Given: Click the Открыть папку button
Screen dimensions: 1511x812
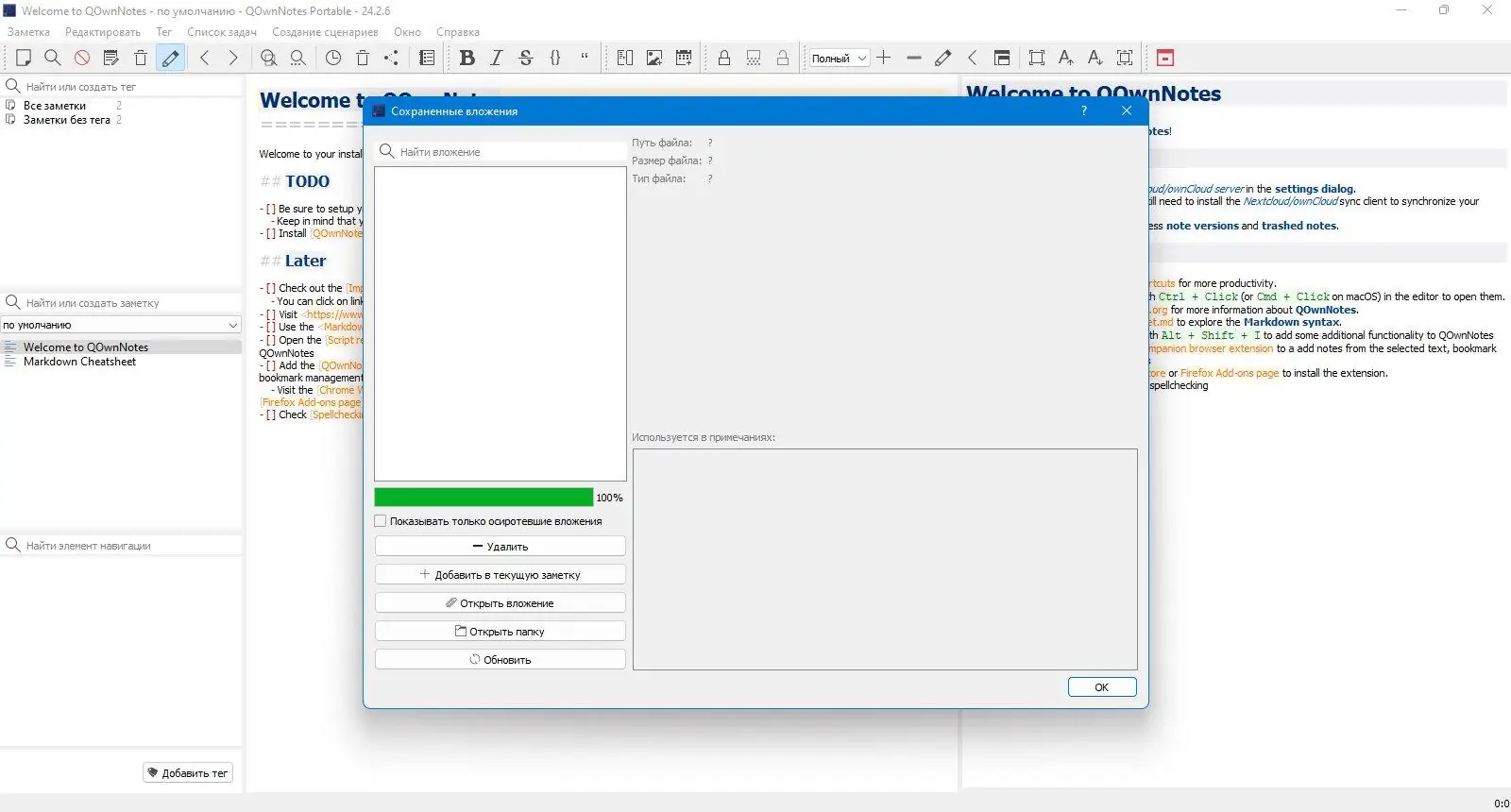Looking at the screenshot, I should click(500, 632).
